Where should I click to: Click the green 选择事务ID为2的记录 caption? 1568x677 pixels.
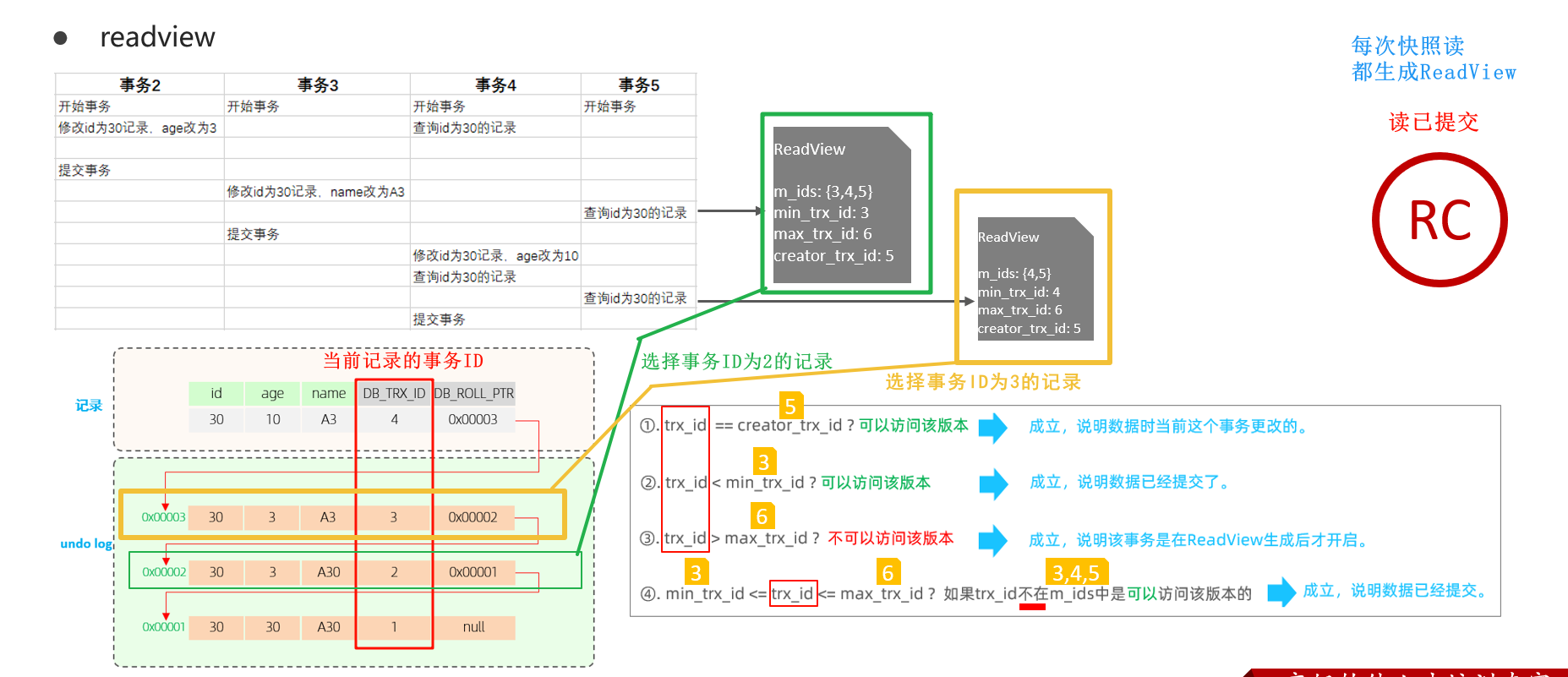pyautogui.click(x=737, y=362)
